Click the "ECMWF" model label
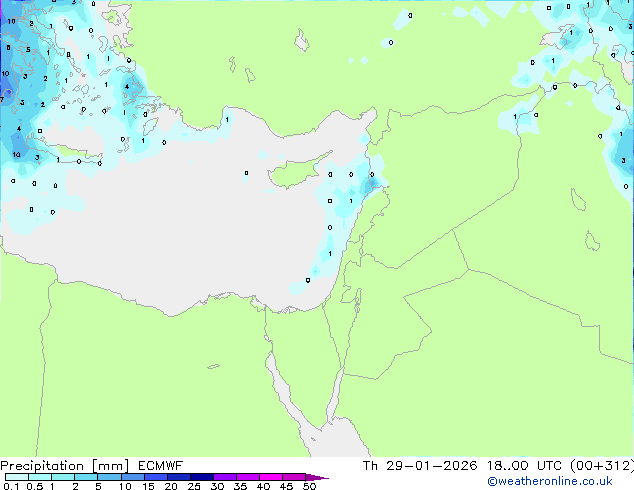 [x=161, y=466]
